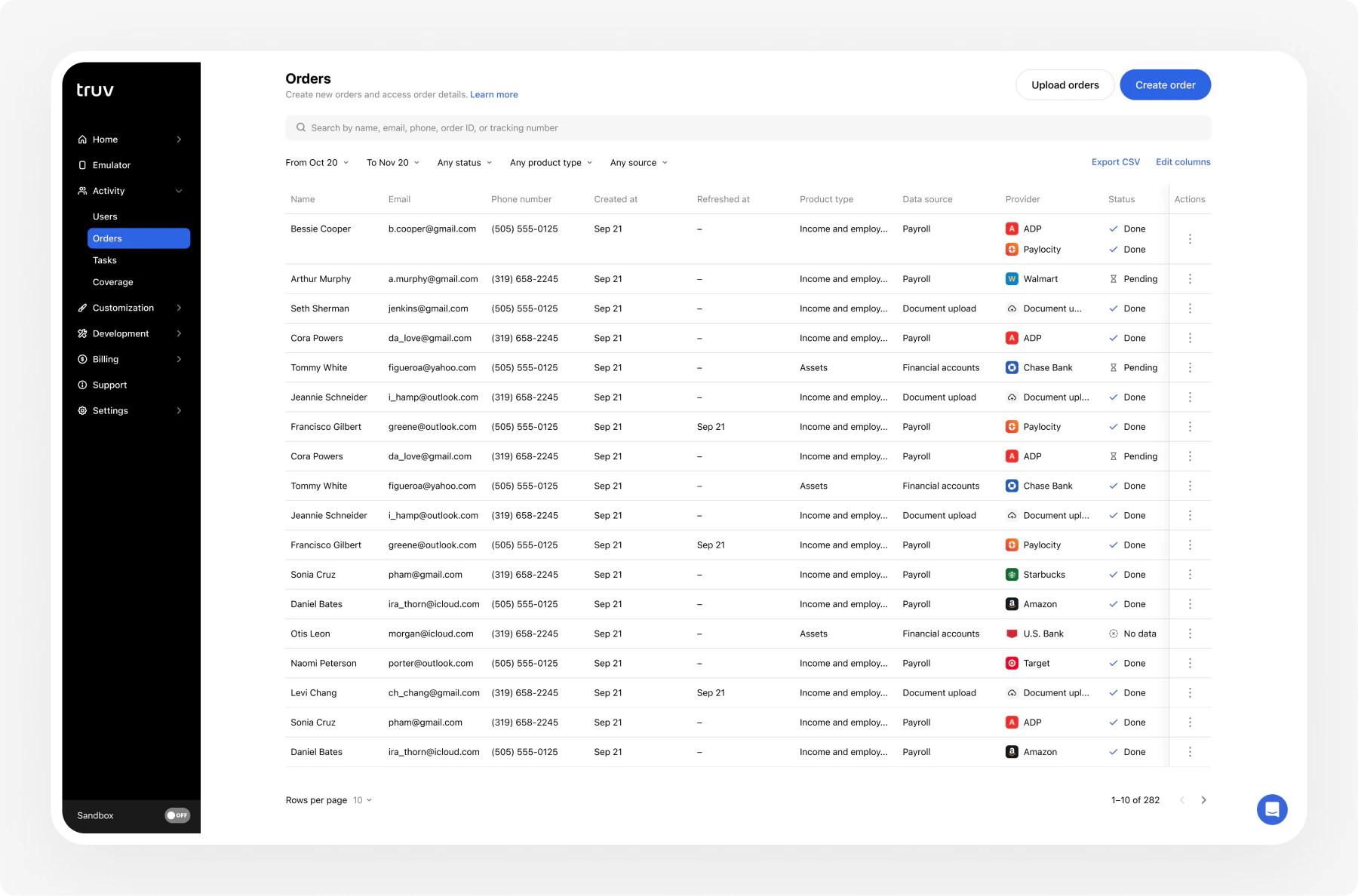
Task: Expand the Any product type filter
Action: pos(550,162)
